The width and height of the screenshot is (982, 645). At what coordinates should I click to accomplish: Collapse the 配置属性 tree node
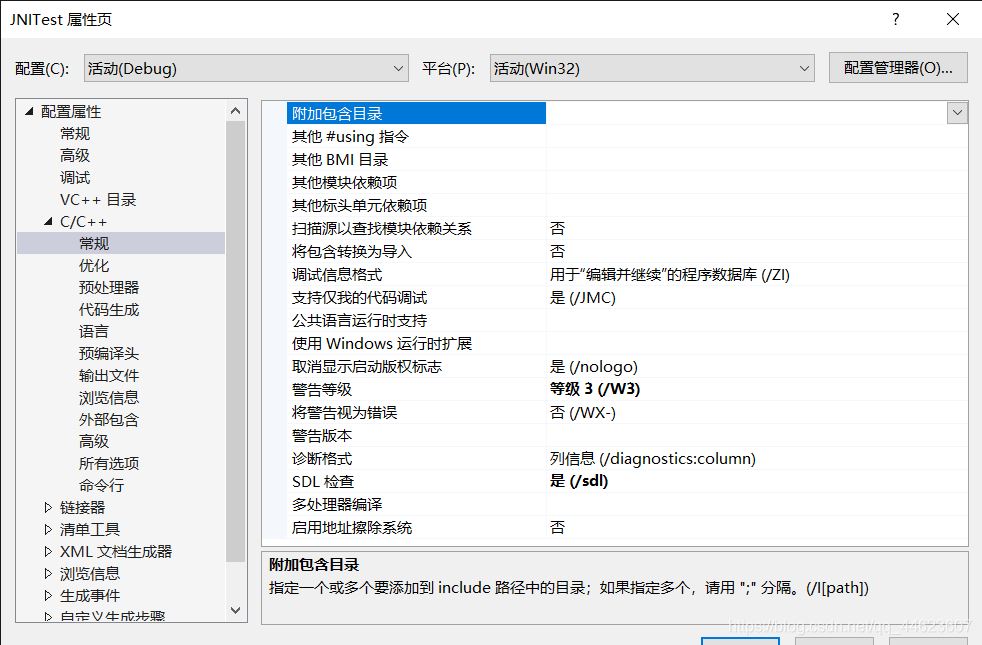[29, 111]
